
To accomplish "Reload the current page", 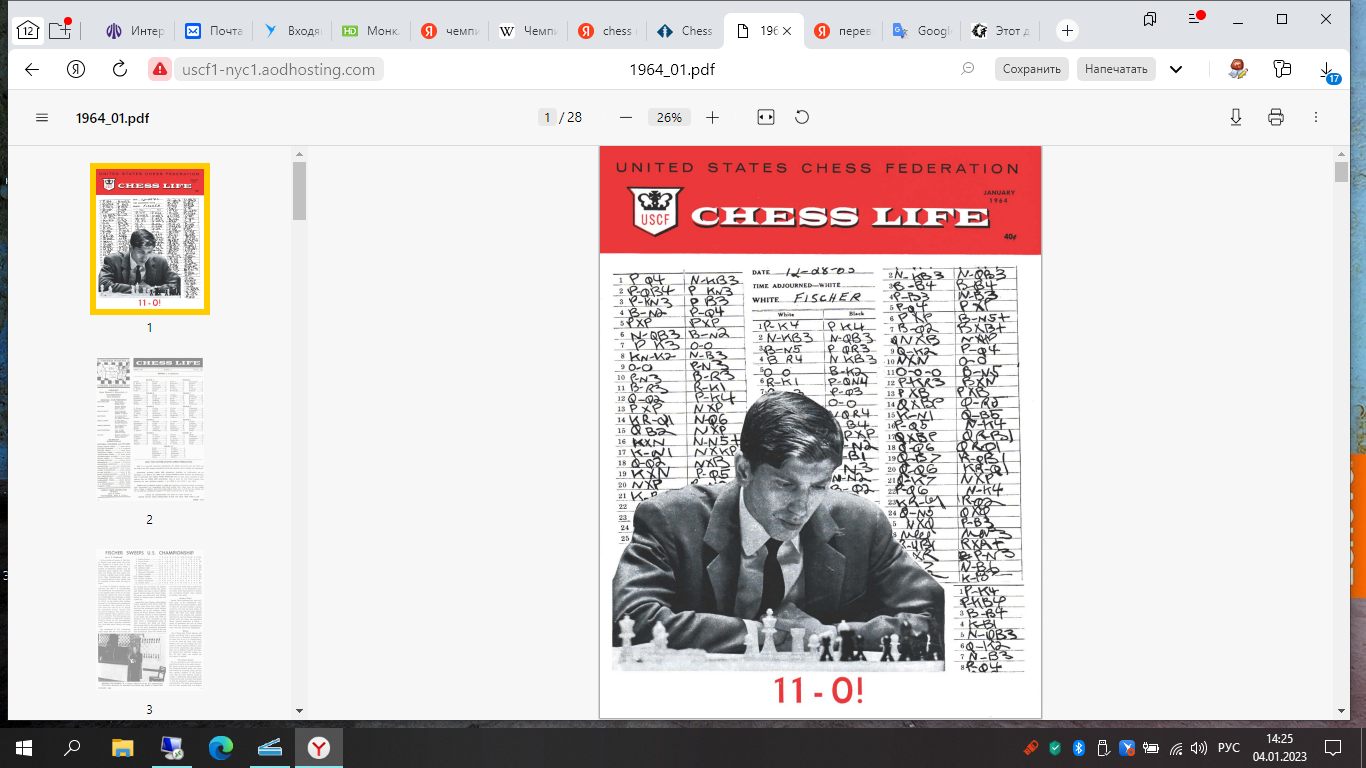I will (x=120, y=69).
